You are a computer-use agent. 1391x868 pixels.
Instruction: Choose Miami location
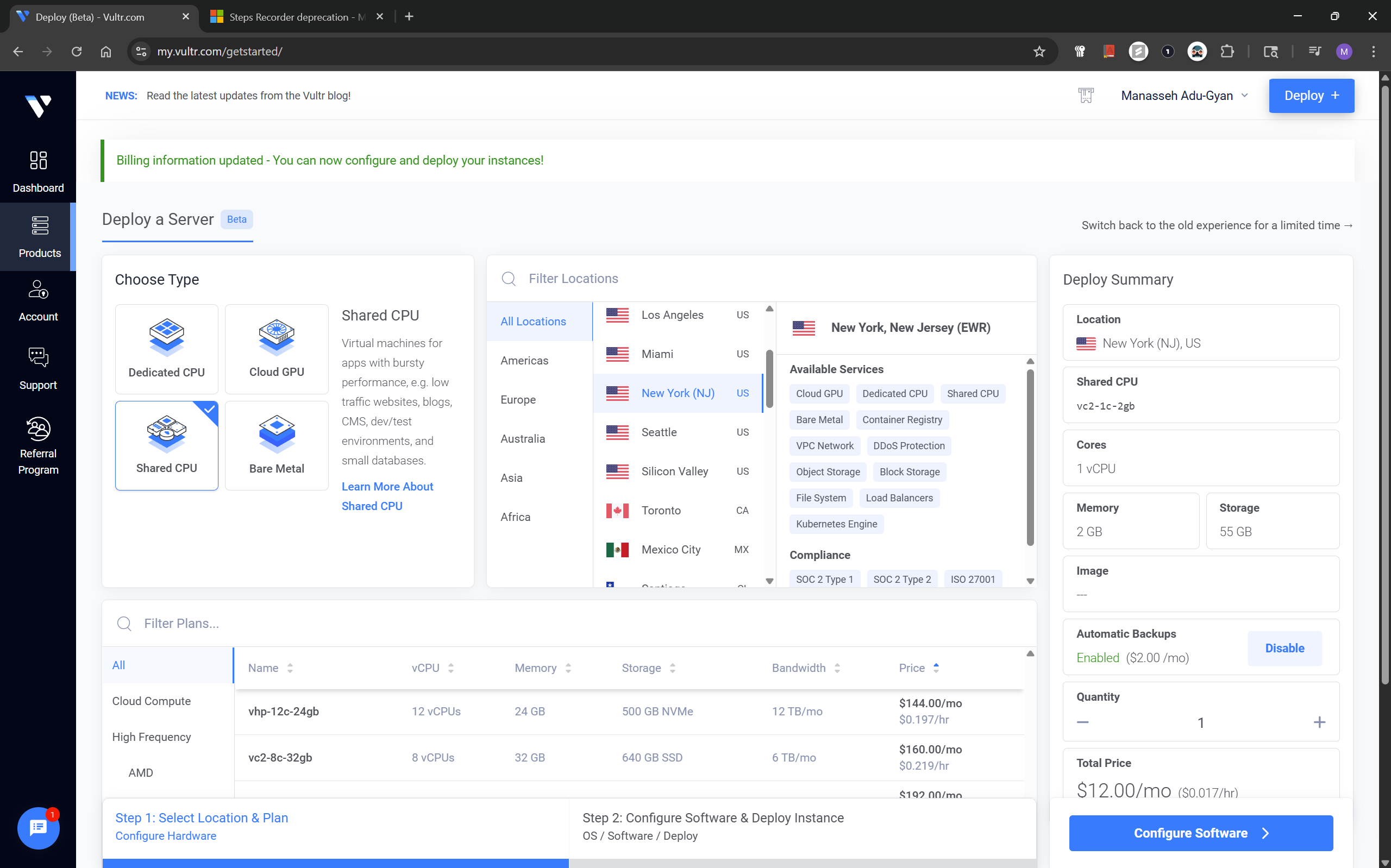678,354
